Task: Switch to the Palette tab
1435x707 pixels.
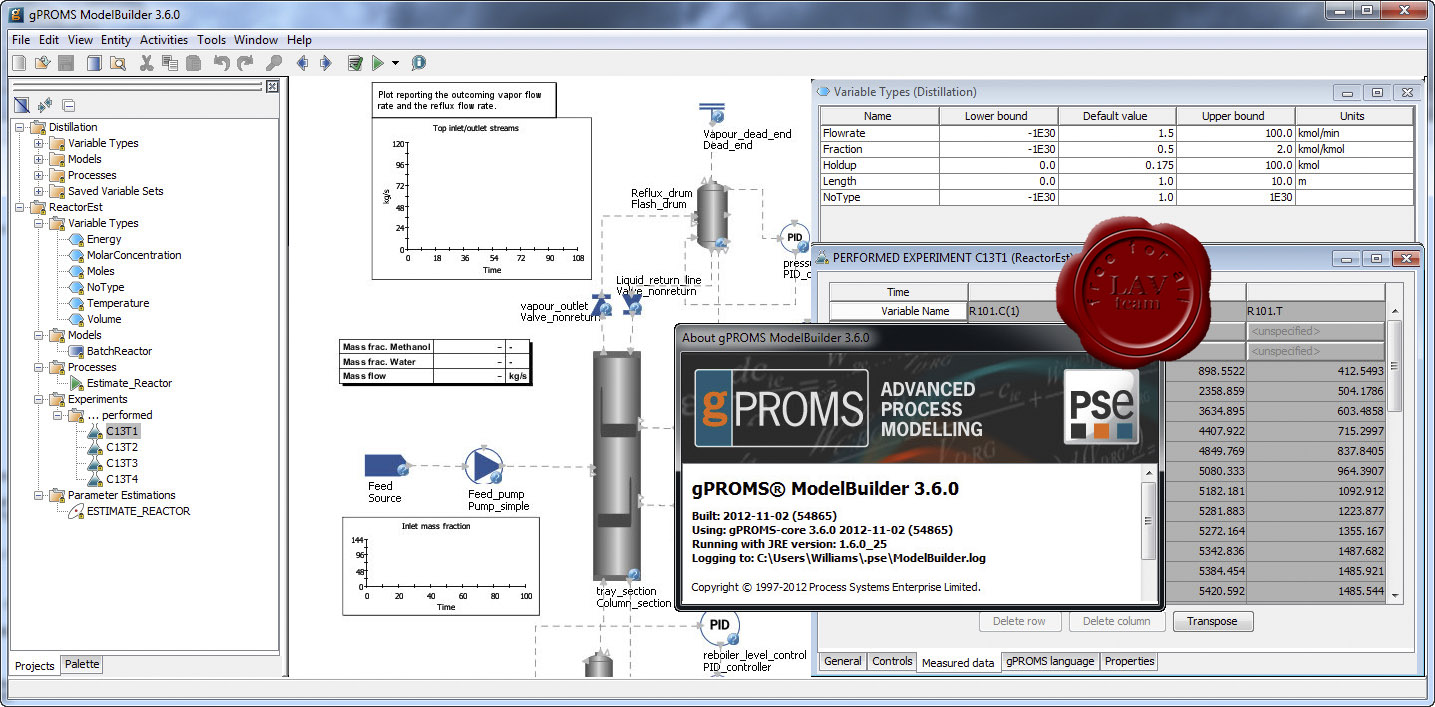Action: (x=82, y=664)
